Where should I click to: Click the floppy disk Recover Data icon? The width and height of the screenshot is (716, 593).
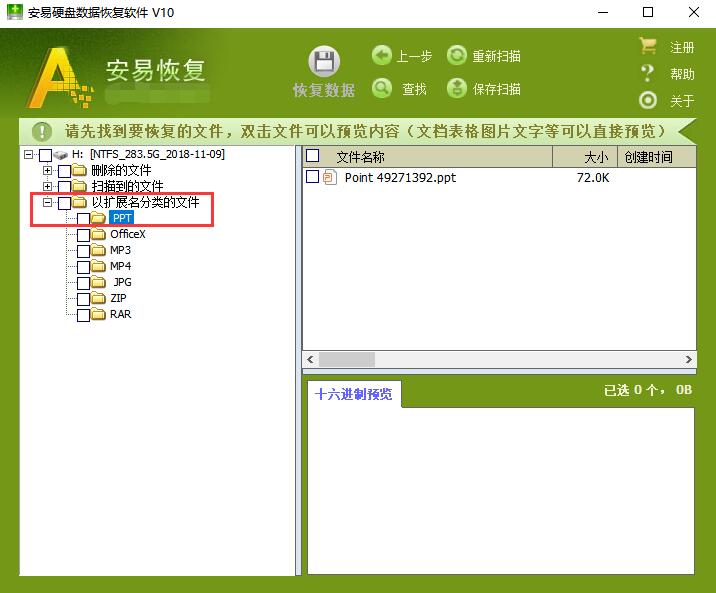pos(324,62)
